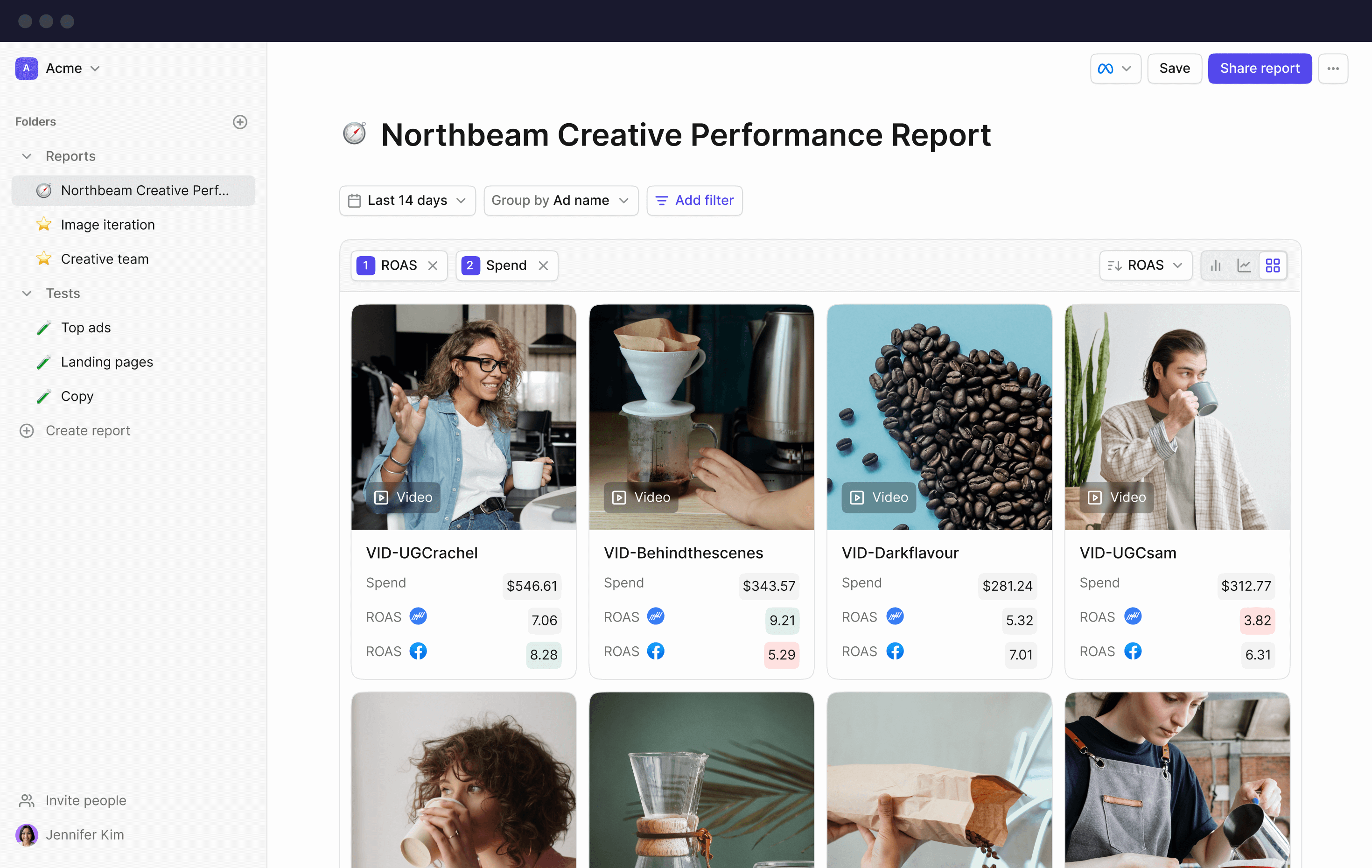The height and width of the screenshot is (868, 1372).
Task: Click the Share report button
Action: coord(1259,69)
